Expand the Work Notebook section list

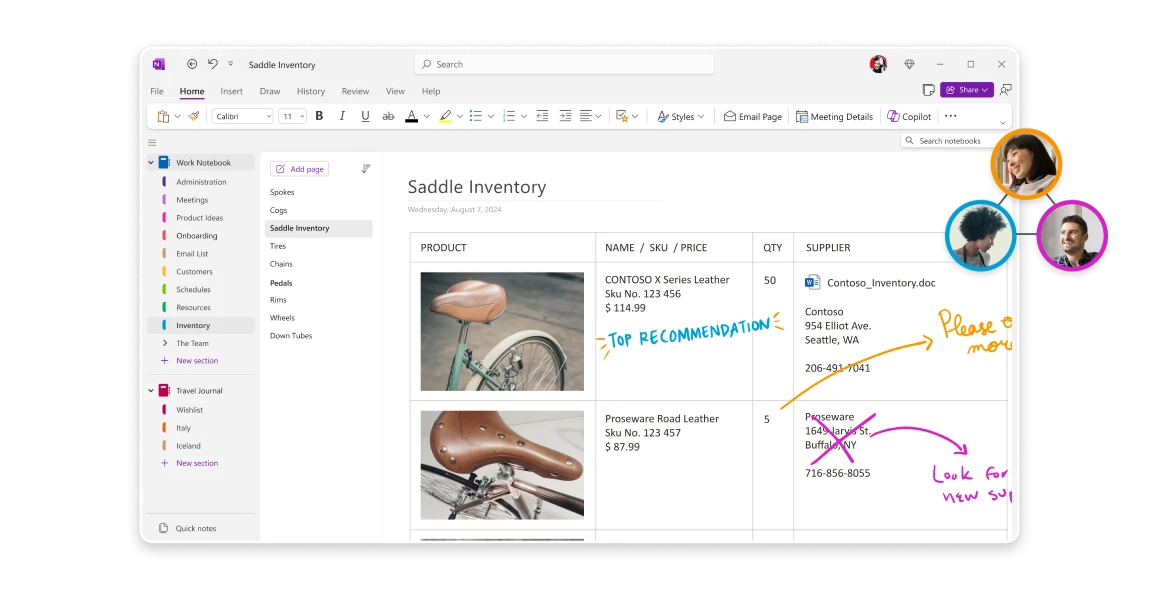[x=150, y=162]
